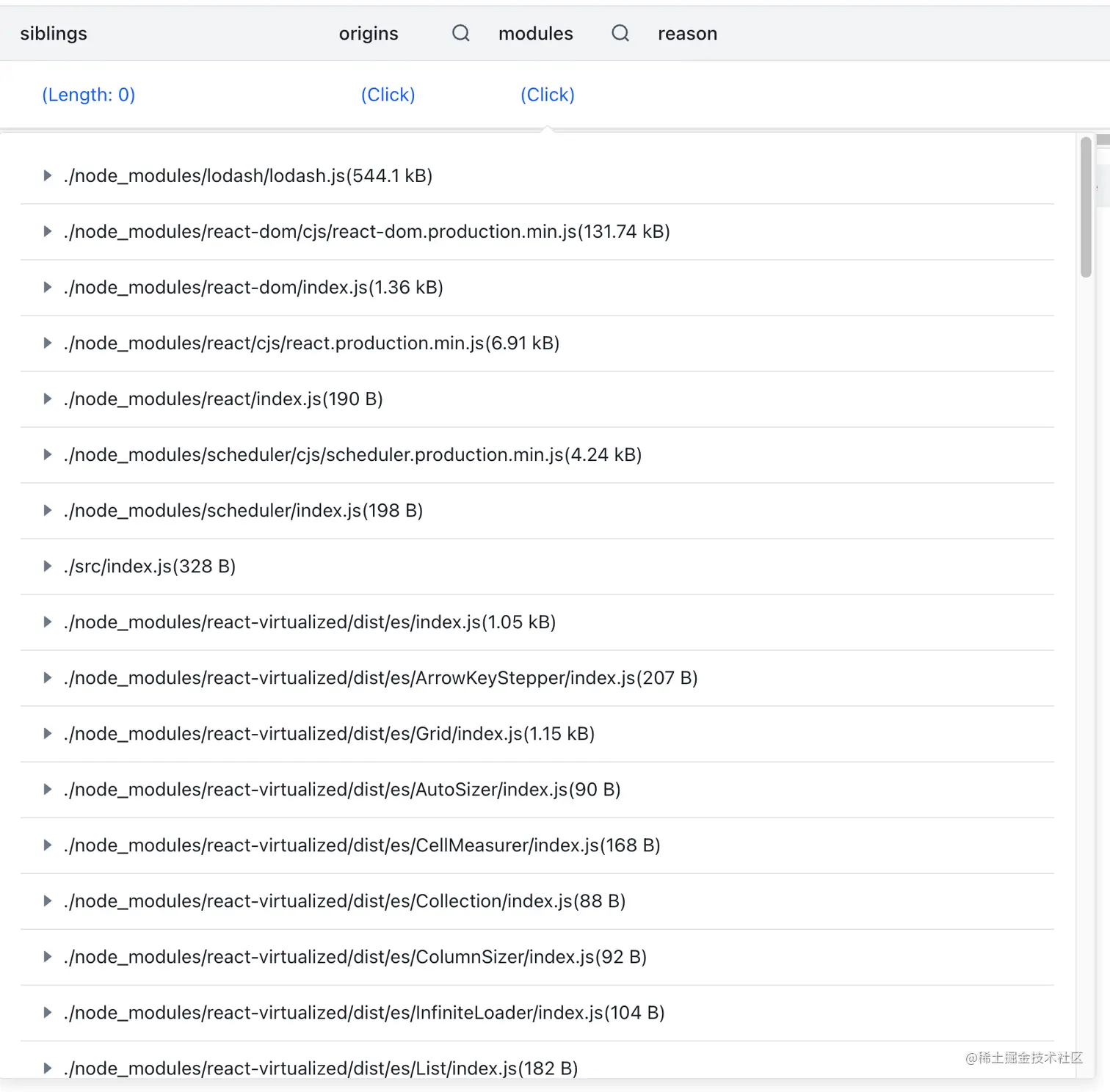Click the search icon next to origins
Screen dimensions: 1110x1092
point(460,33)
